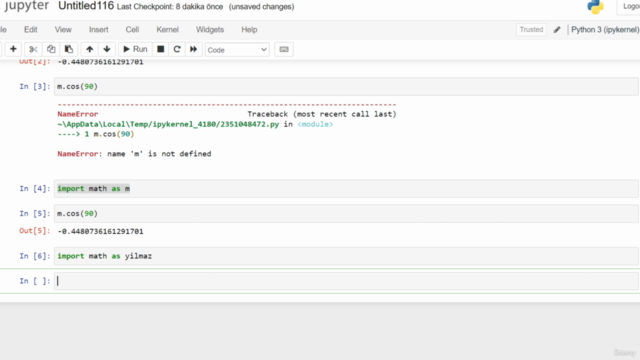Open the Insert menu
The image size is (640, 360).
(x=99, y=29)
